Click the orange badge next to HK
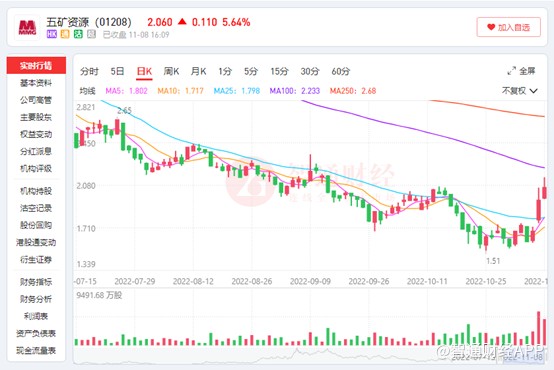 click(65, 34)
